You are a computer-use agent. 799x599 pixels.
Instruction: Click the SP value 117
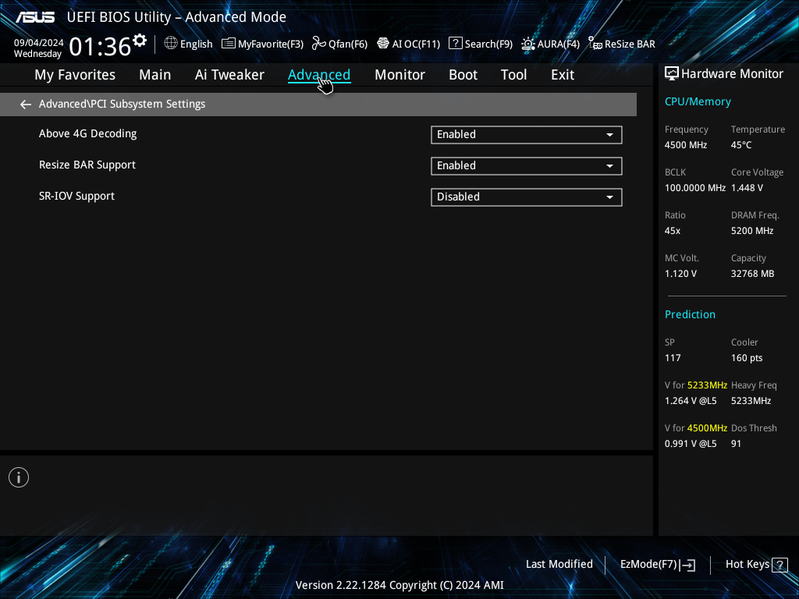tap(673, 358)
